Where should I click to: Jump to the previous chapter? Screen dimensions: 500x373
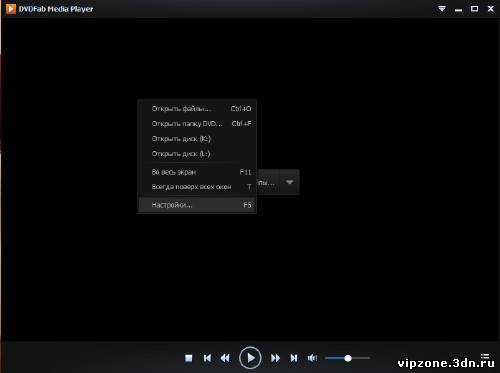pyautogui.click(x=207, y=358)
